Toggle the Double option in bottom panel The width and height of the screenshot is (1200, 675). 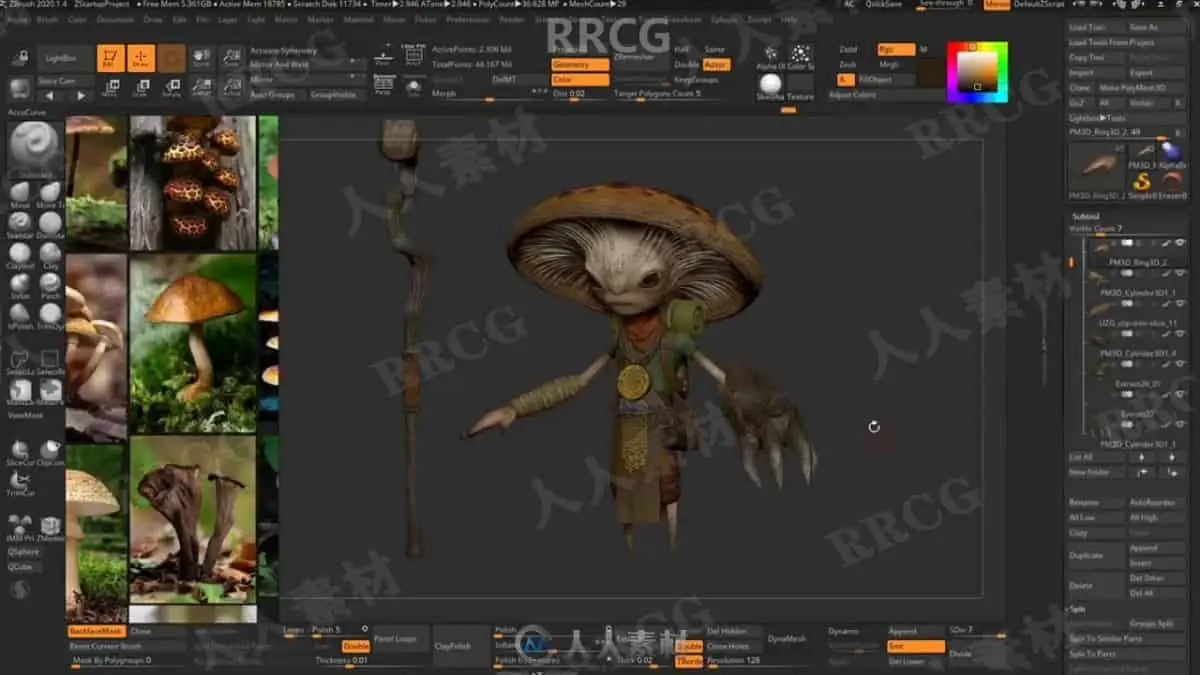[x=355, y=646]
